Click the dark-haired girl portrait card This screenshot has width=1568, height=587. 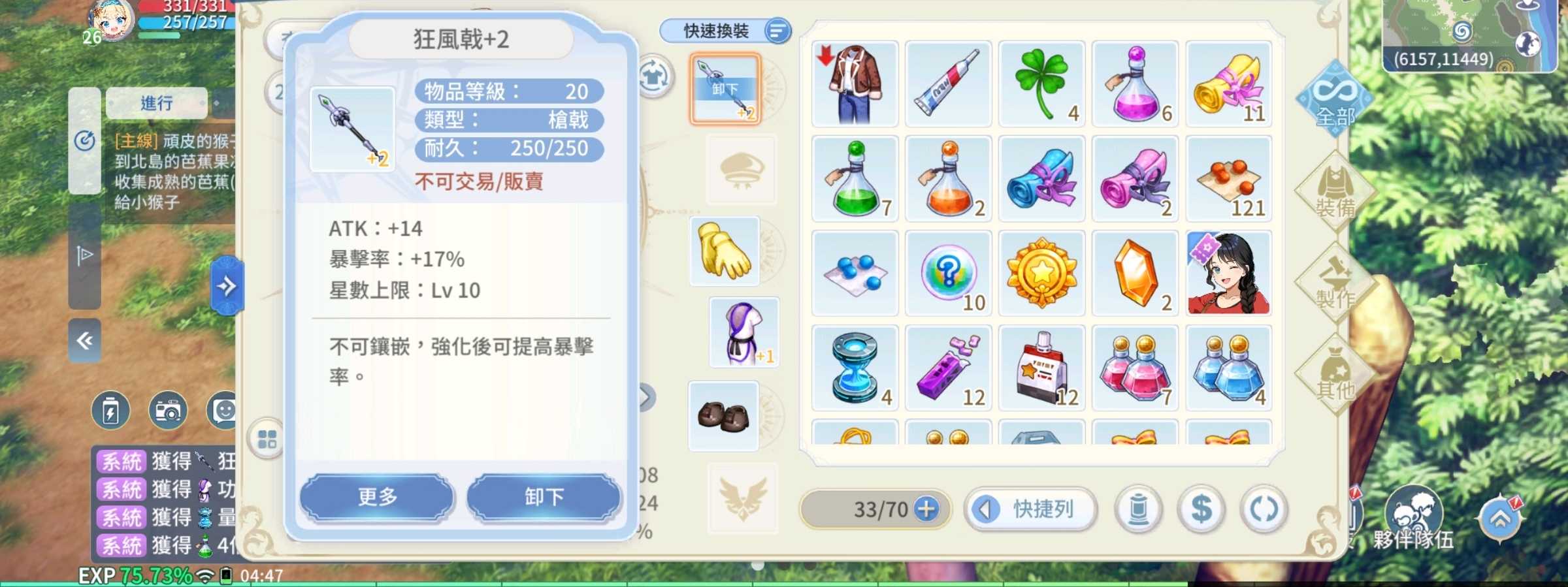[x=1229, y=273]
